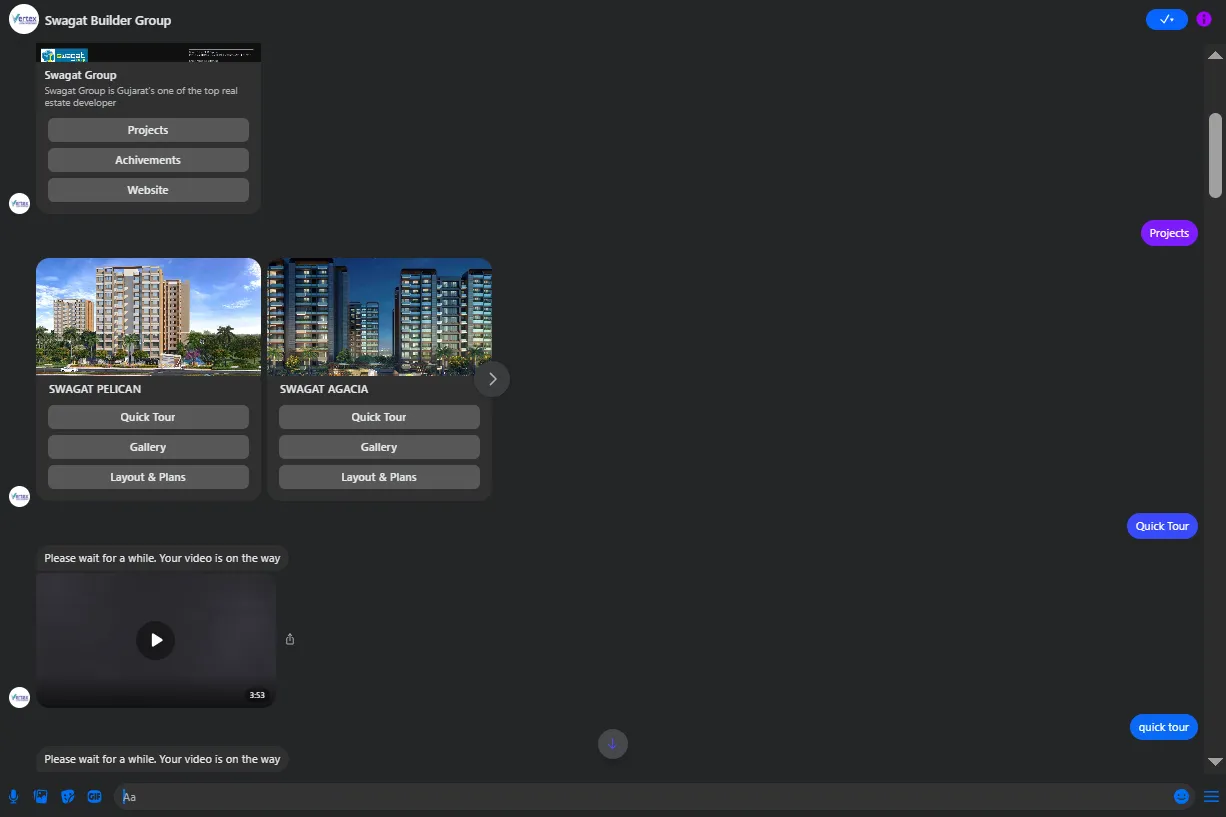Start Quick Tour for Swagat Pelican
The width and height of the screenshot is (1226, 817).
point(148,417)
